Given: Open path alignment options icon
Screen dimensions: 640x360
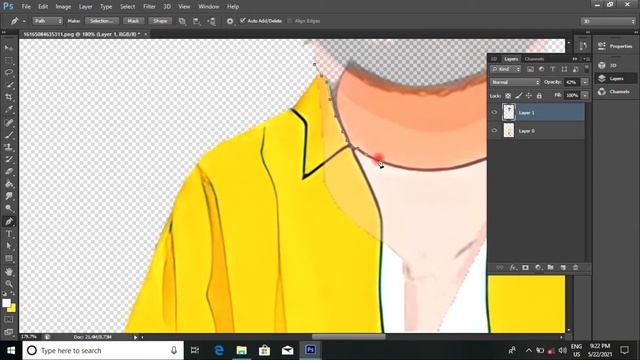Looking at the screenshot, I should 197,21.
